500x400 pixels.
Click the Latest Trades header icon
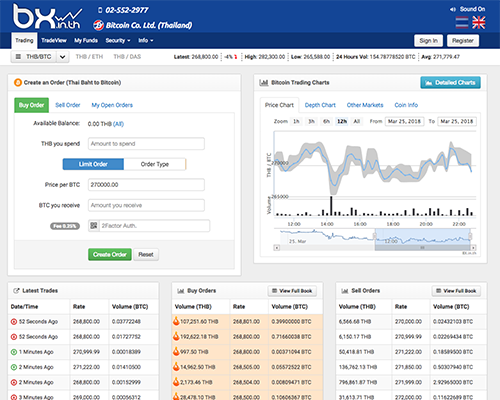[x=16, y=291]
